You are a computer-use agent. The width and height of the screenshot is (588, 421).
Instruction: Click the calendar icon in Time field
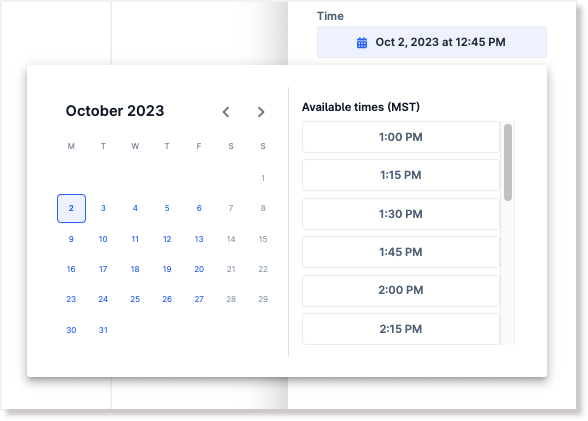[362, 43]
